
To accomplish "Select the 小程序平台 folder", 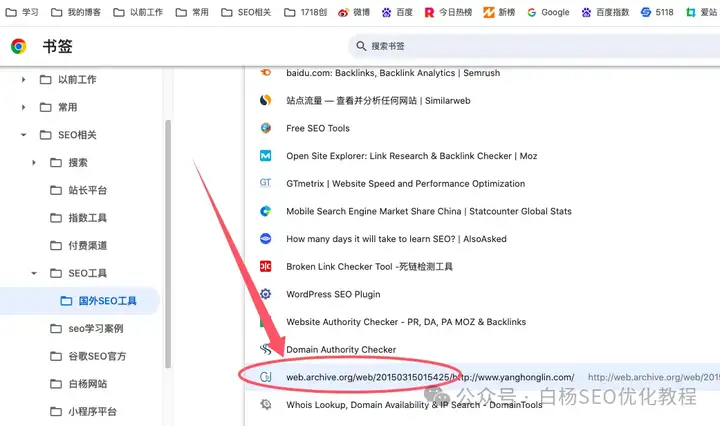I will click(83, 411).
